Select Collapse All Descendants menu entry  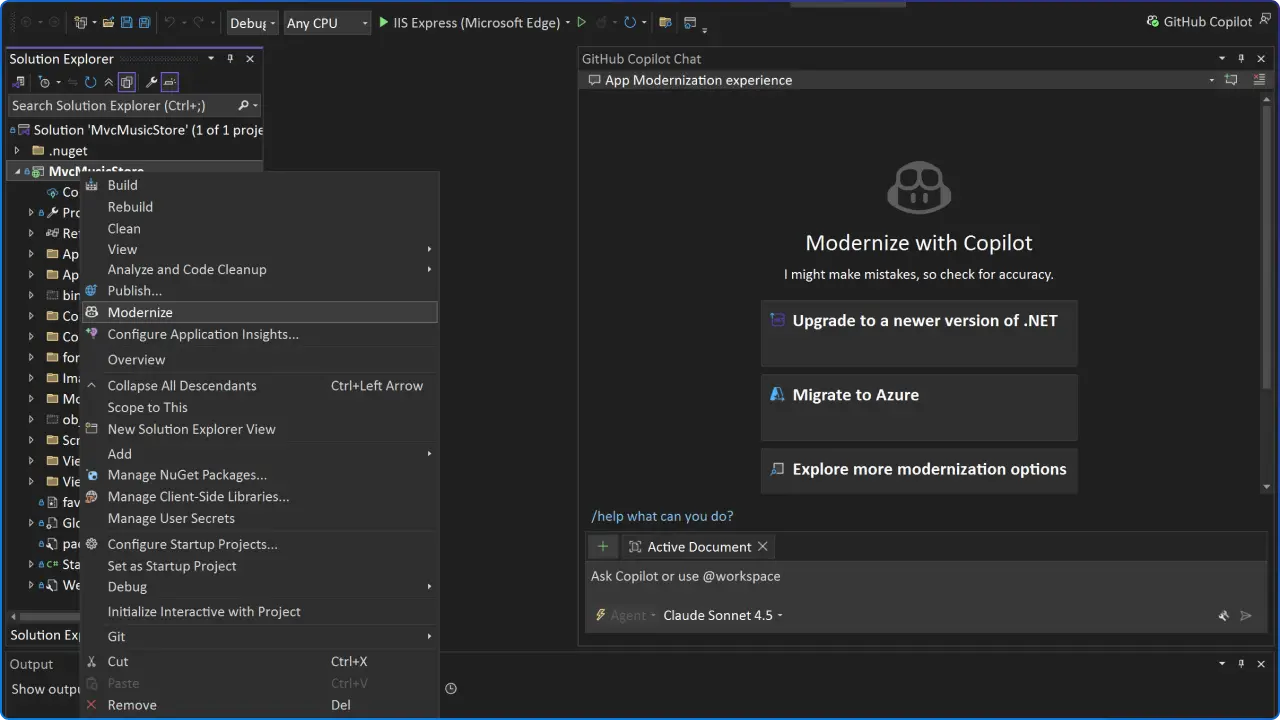260,386
